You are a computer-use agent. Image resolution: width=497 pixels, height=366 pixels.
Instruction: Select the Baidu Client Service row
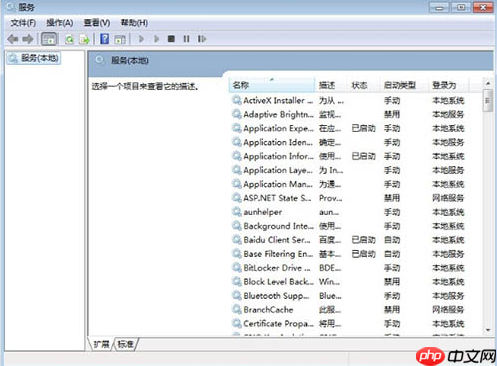tap(348, 240)
